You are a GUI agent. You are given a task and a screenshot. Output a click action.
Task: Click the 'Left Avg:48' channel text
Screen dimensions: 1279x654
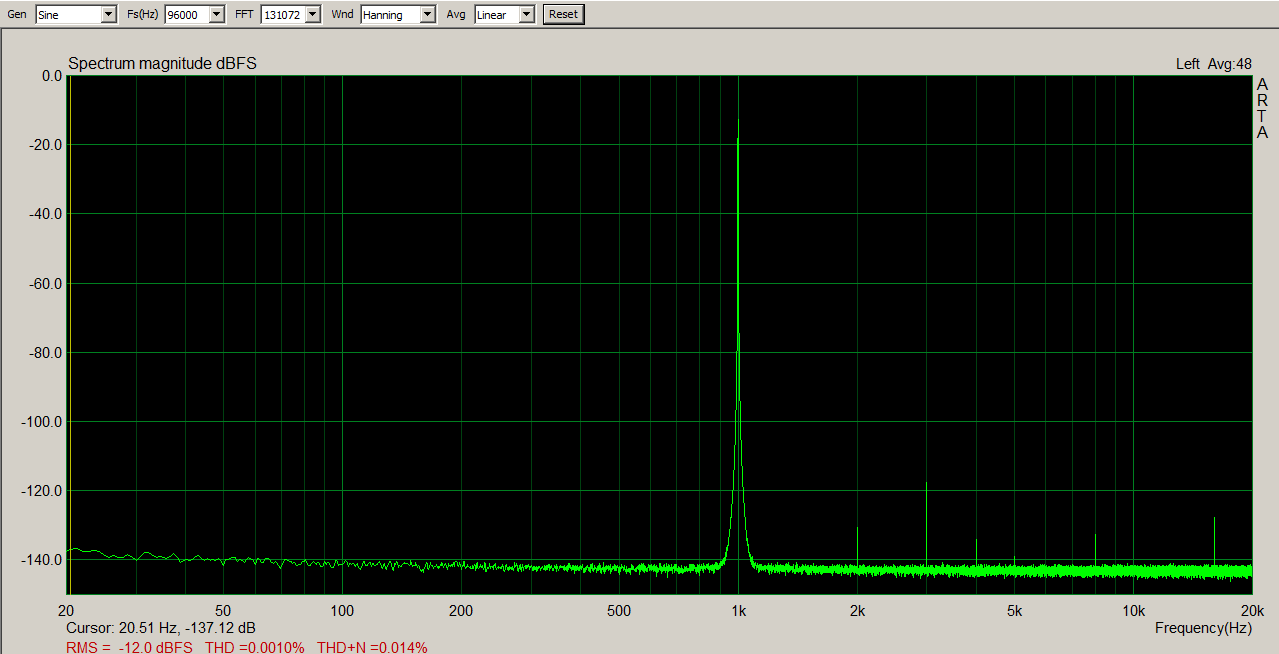pos(1214,63)
